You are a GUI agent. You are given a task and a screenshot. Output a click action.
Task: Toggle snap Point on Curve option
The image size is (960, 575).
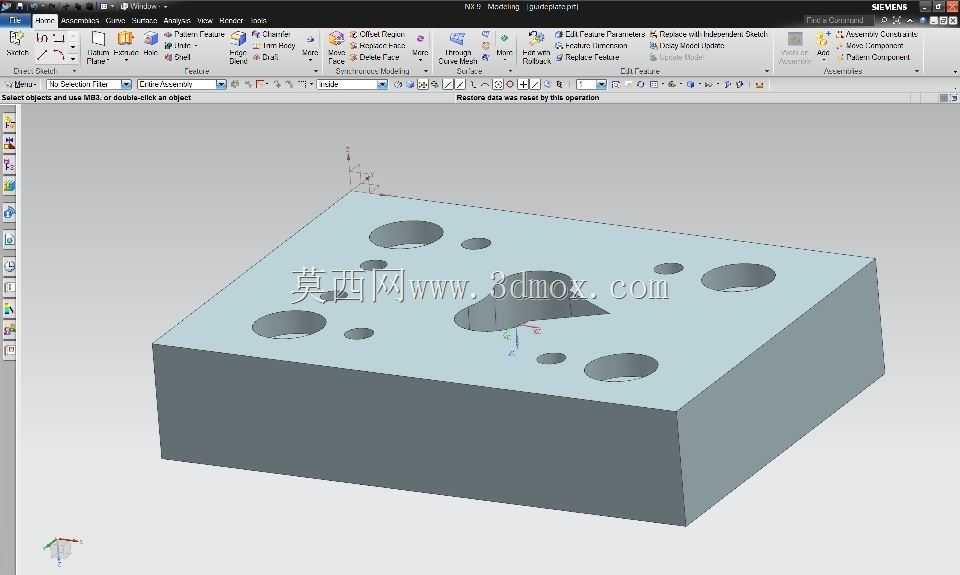[x=535, y=85]
